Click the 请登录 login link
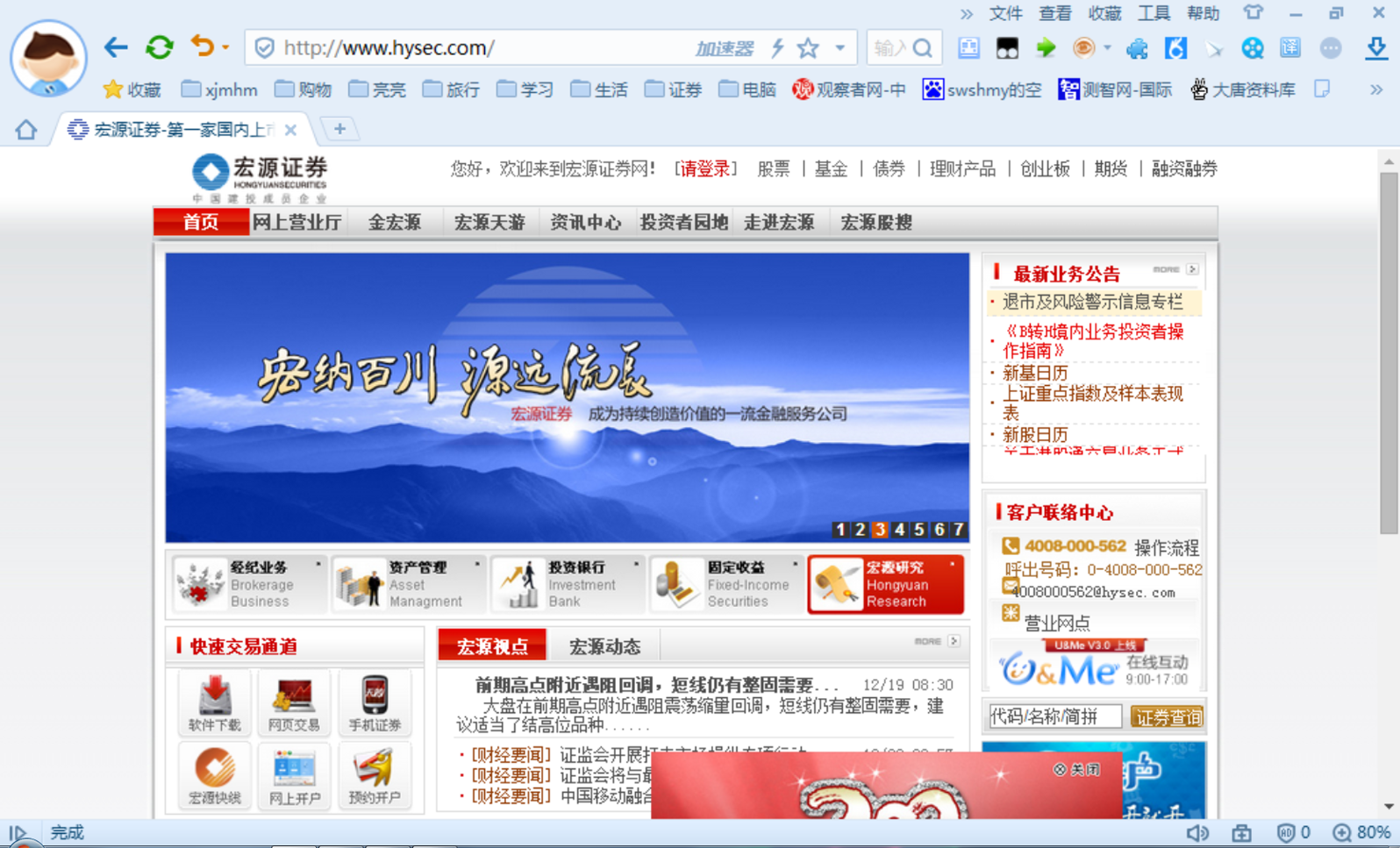The height and width of the screenshot is (848, 1400). click(x=704, y=168)
